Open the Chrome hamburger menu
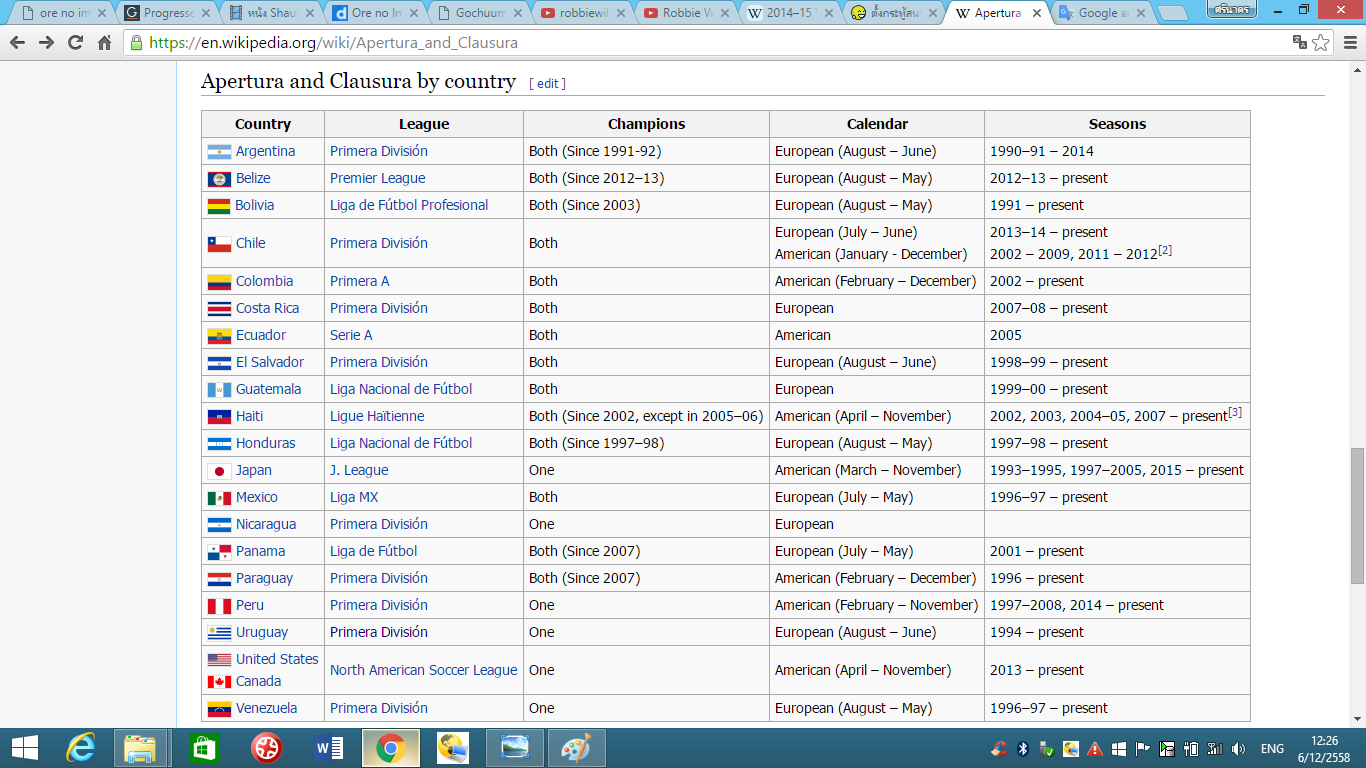1366x768 pixels. [1348, 43]
